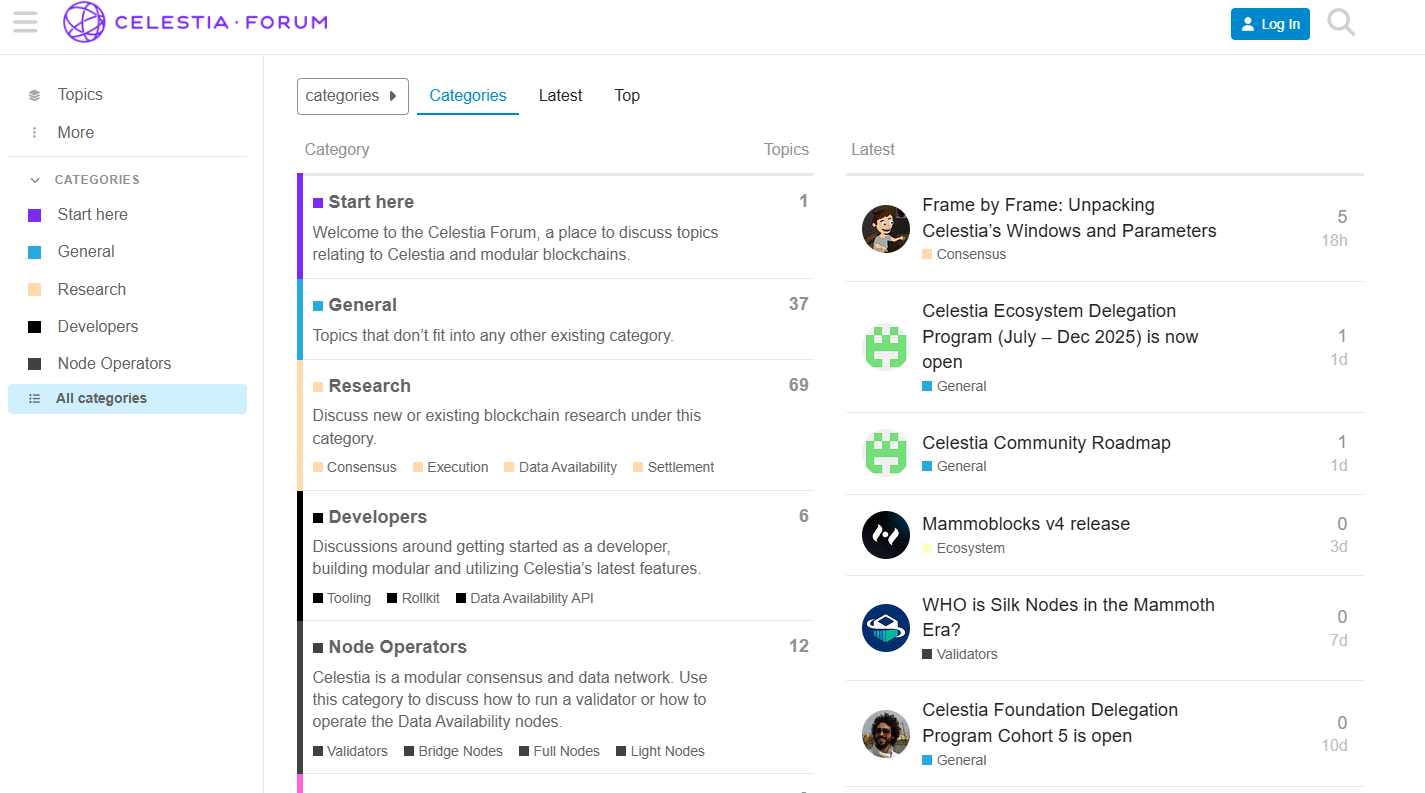Screen dimensions: 1425x793
Task: Open the Light Nodes subcategory
Action: click(661, 751)
